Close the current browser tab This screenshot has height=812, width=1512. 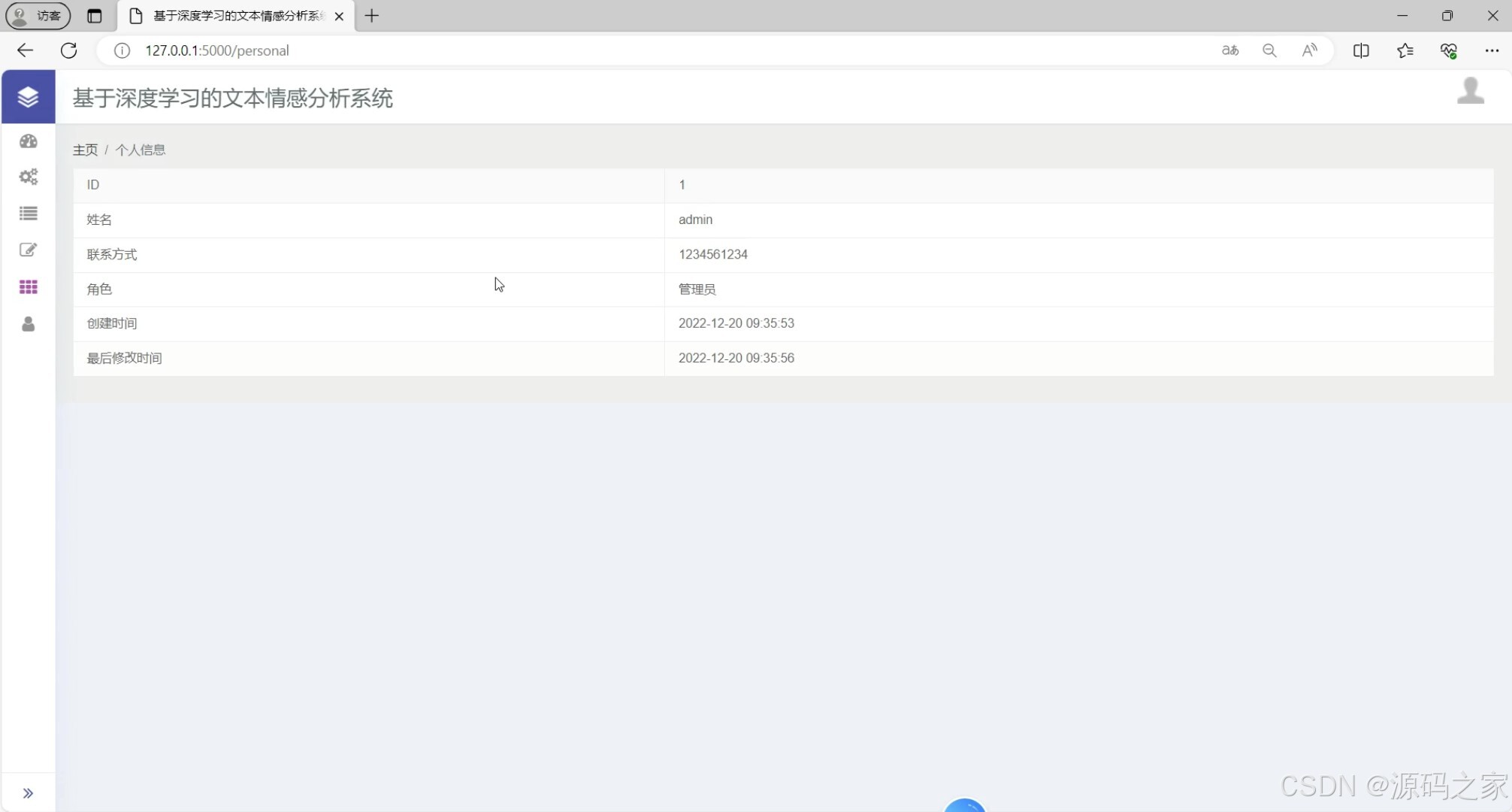(339, 16)
